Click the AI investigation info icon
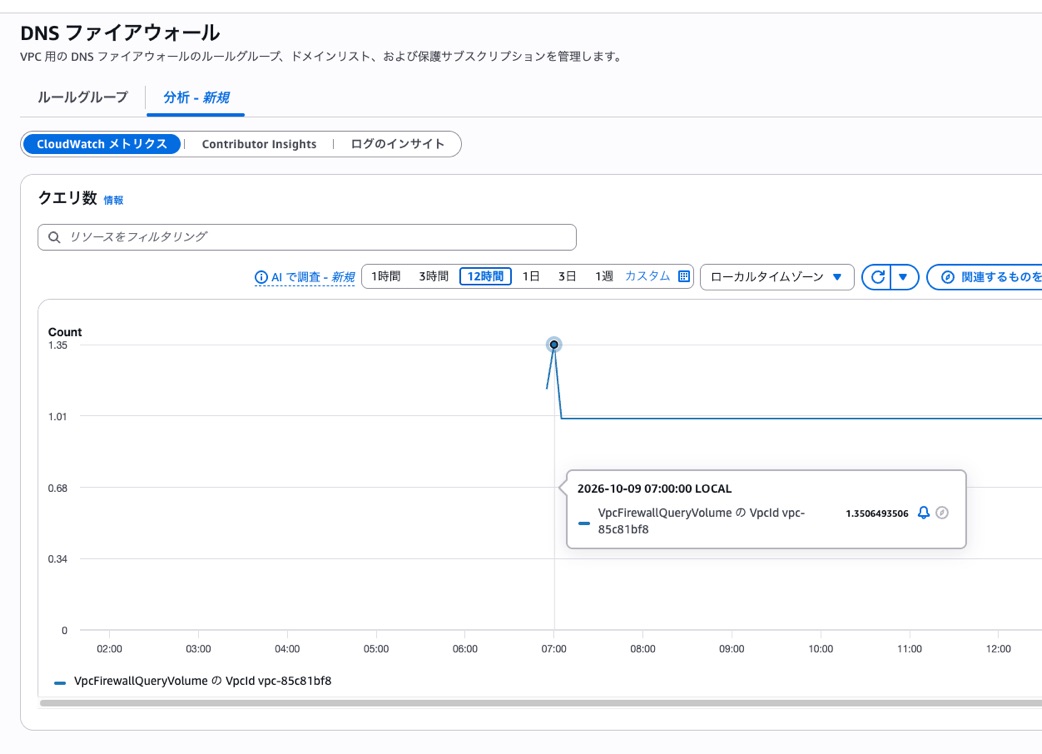 (261, 277)
